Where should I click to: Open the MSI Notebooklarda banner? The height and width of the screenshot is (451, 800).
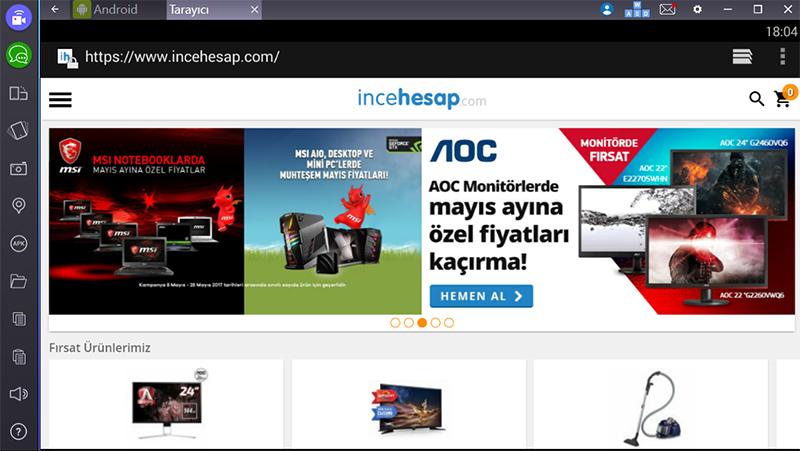(146, 221)
